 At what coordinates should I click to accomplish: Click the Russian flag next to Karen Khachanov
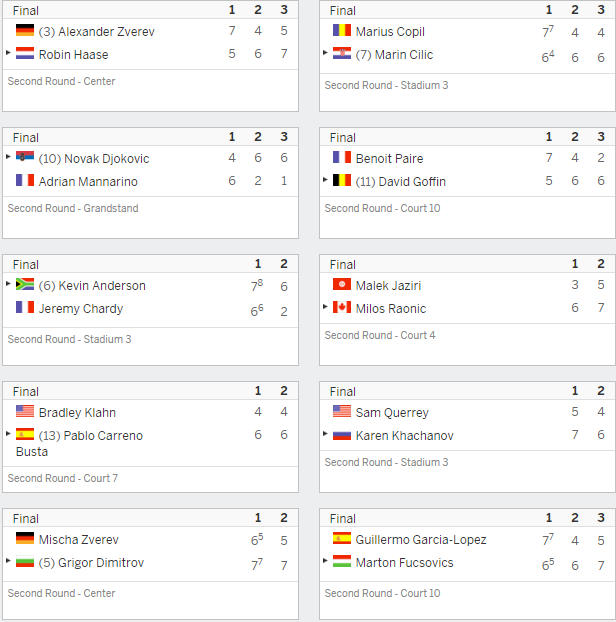342,435
